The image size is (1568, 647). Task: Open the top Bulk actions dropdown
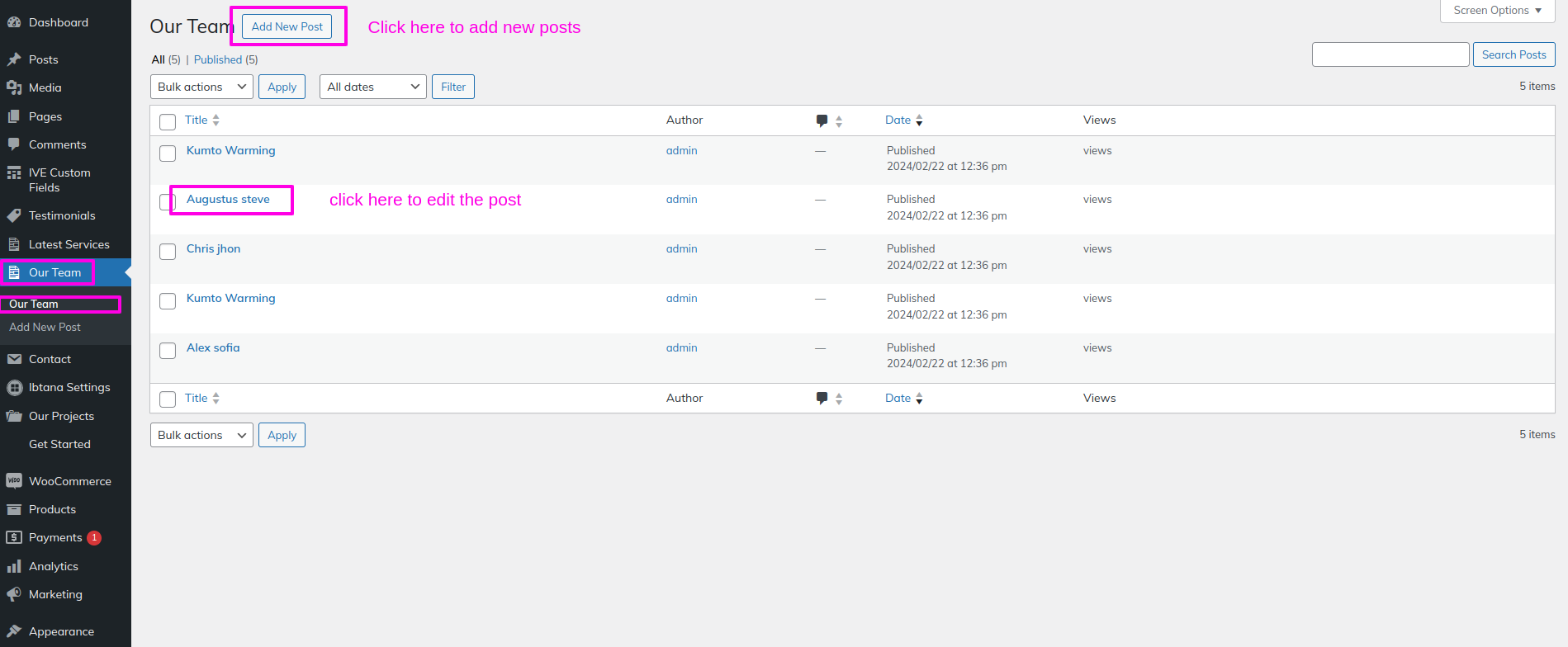pos(201,87)
